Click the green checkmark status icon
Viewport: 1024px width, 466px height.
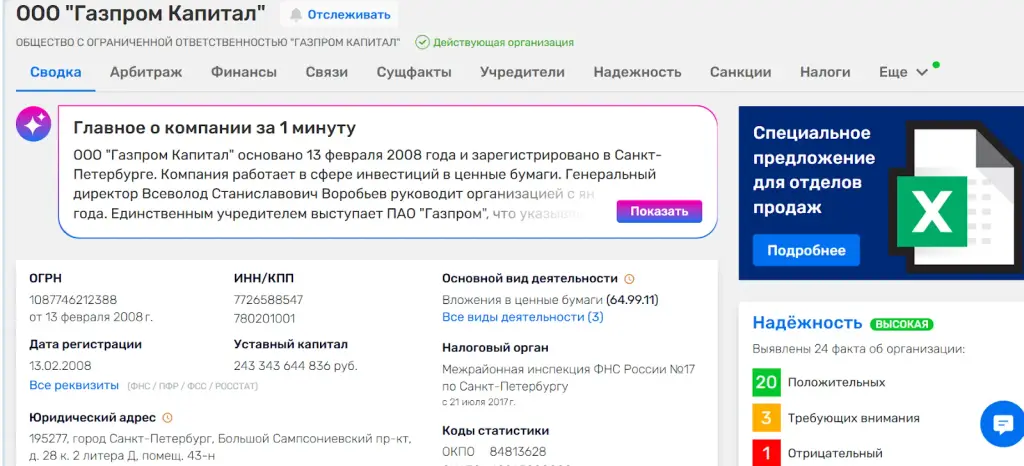423,42
